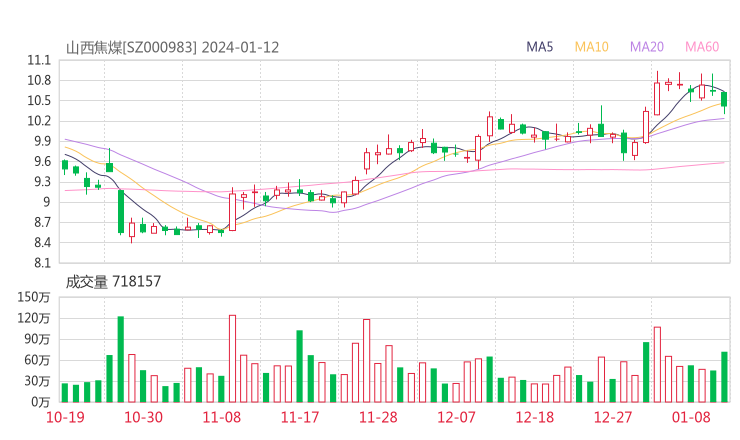This screenshot has width=740, height=440.
Task: Select the 12-18 date label
Action: coord(535,417)
